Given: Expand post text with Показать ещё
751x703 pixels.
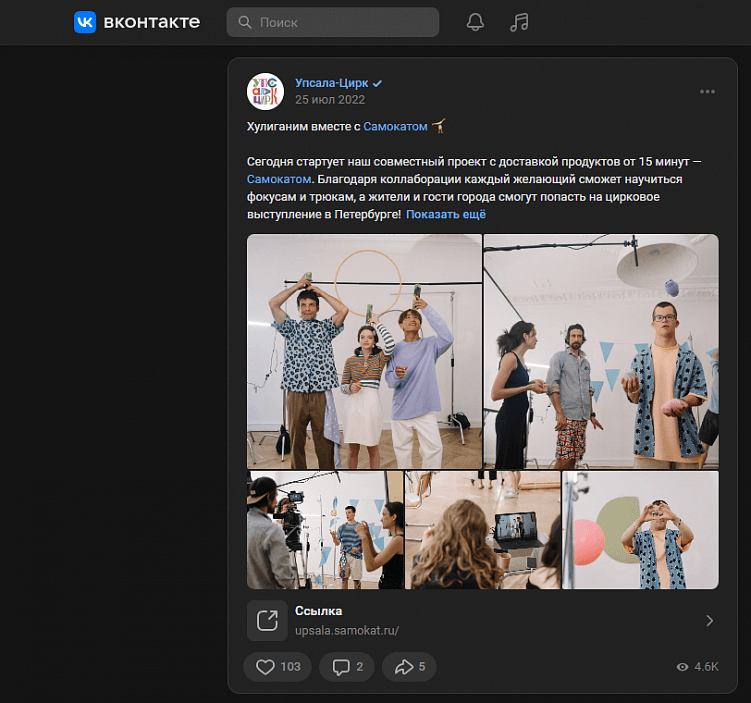Looking at the screenshot, I should pyautogui.click(x=445, y=214).
